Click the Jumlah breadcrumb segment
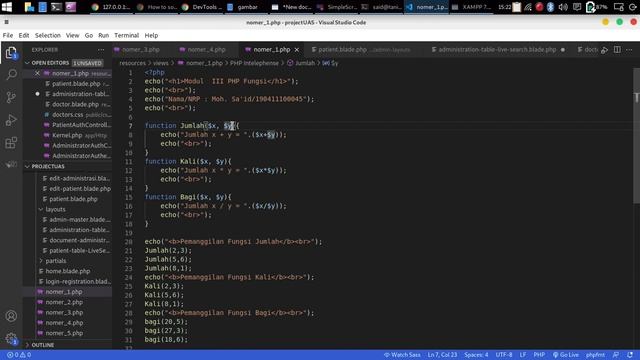The width and height of the screenshot is (640, 360). point(304,63)
